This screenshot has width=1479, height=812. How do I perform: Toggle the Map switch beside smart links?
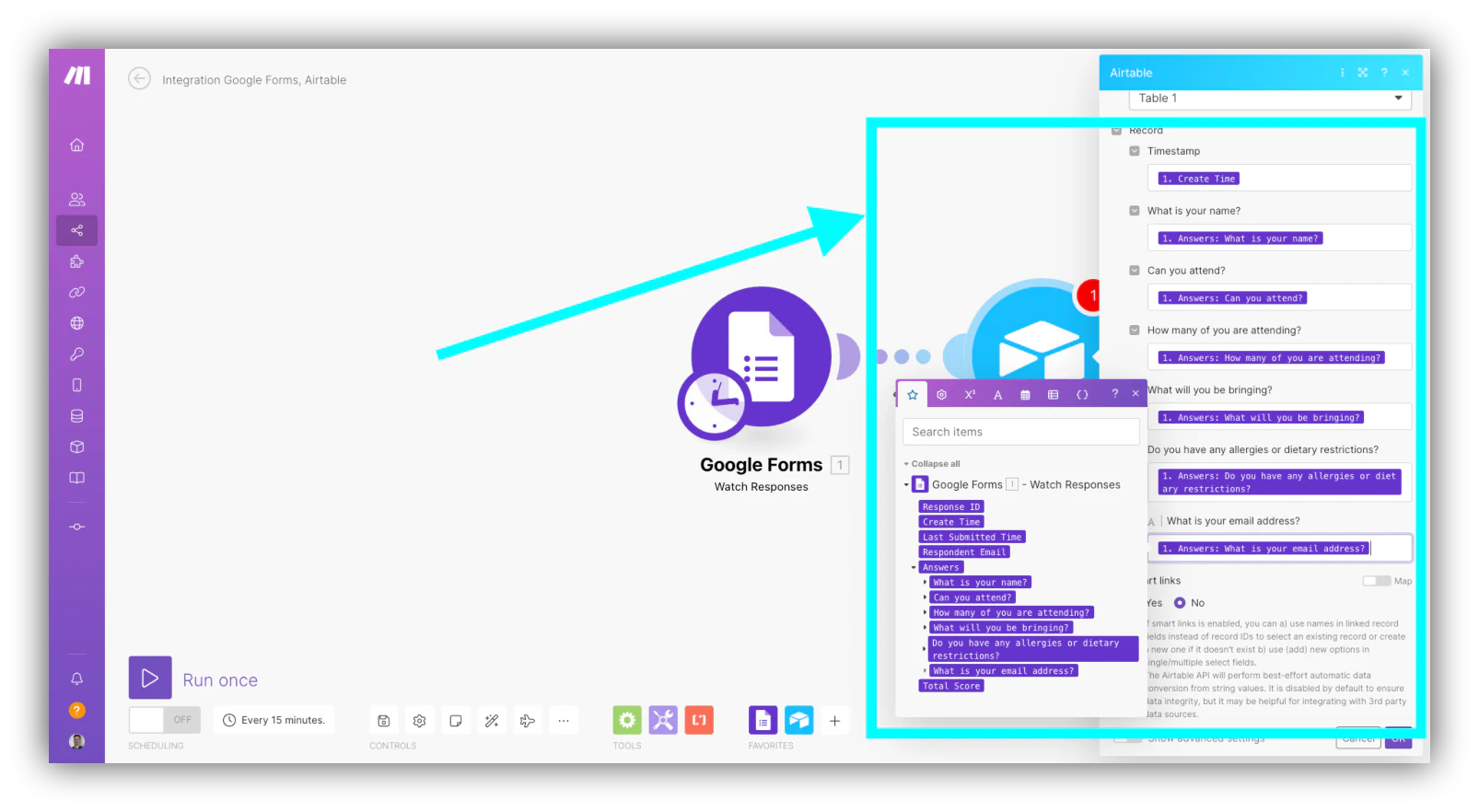[x=1377, y=581]
